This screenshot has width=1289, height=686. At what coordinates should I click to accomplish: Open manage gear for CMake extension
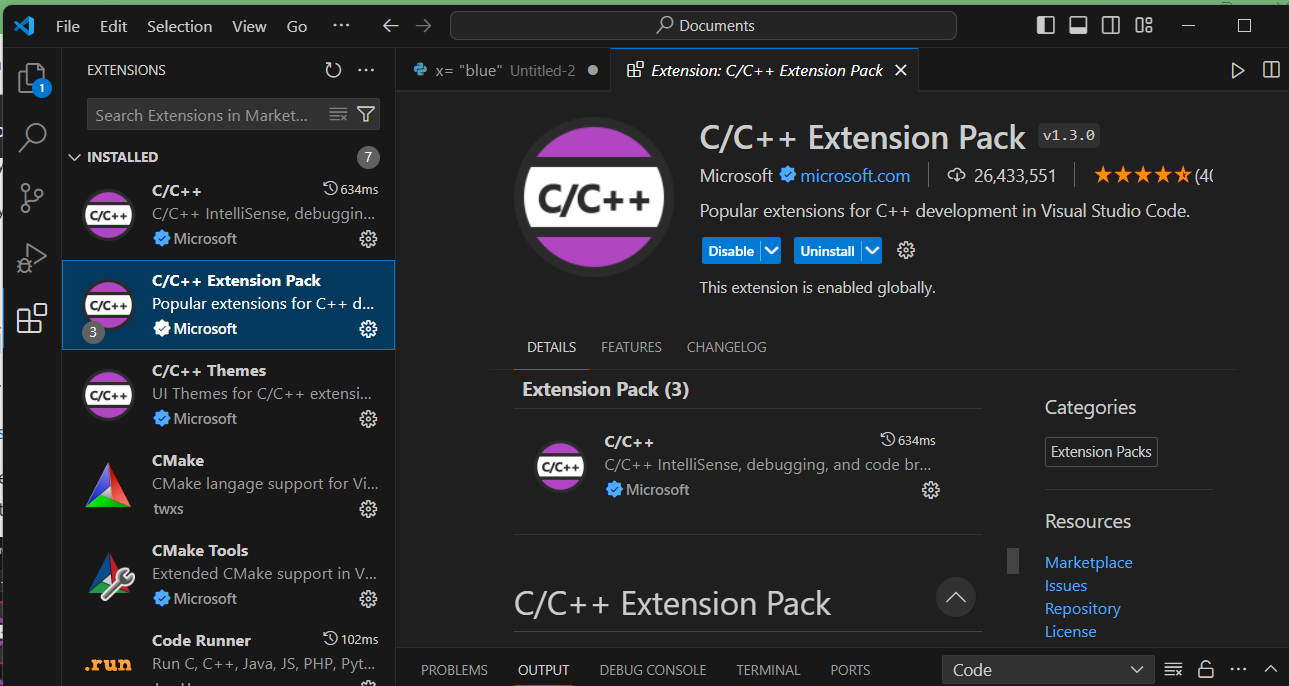click(x=368, y=508)
